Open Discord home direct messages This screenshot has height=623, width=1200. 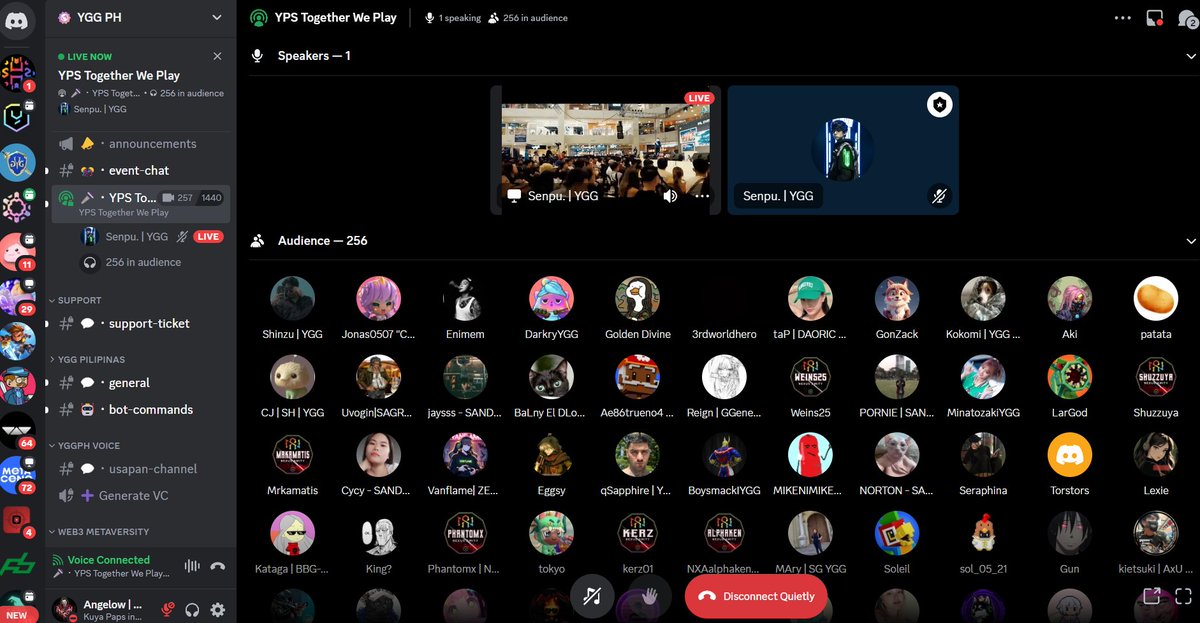click(x=18, y=19)
